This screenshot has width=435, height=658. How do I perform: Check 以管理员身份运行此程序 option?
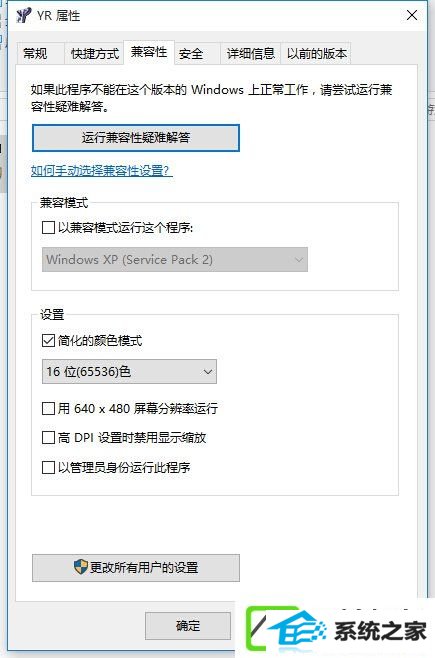tap(49, 467)
